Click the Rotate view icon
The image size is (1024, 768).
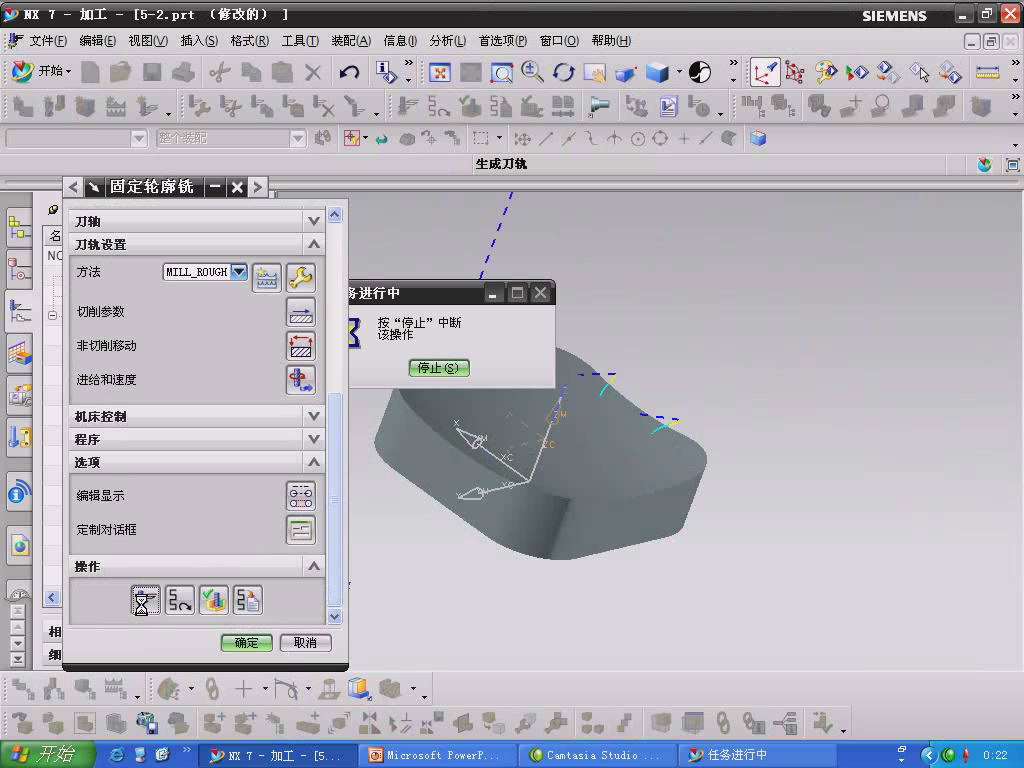[x=564, y=72]
